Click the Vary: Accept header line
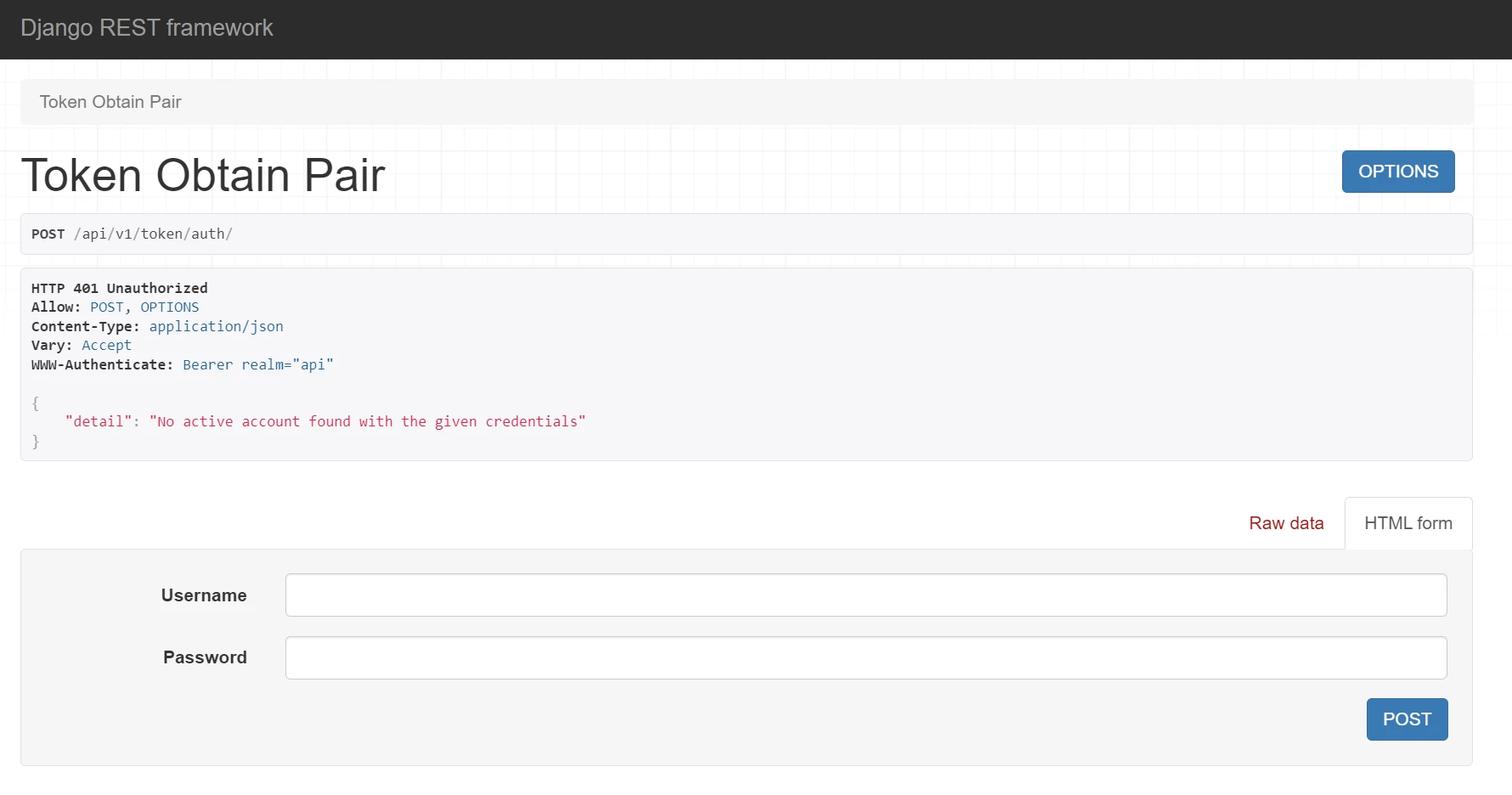1512x795 pixels. click(x=82, y=345)
